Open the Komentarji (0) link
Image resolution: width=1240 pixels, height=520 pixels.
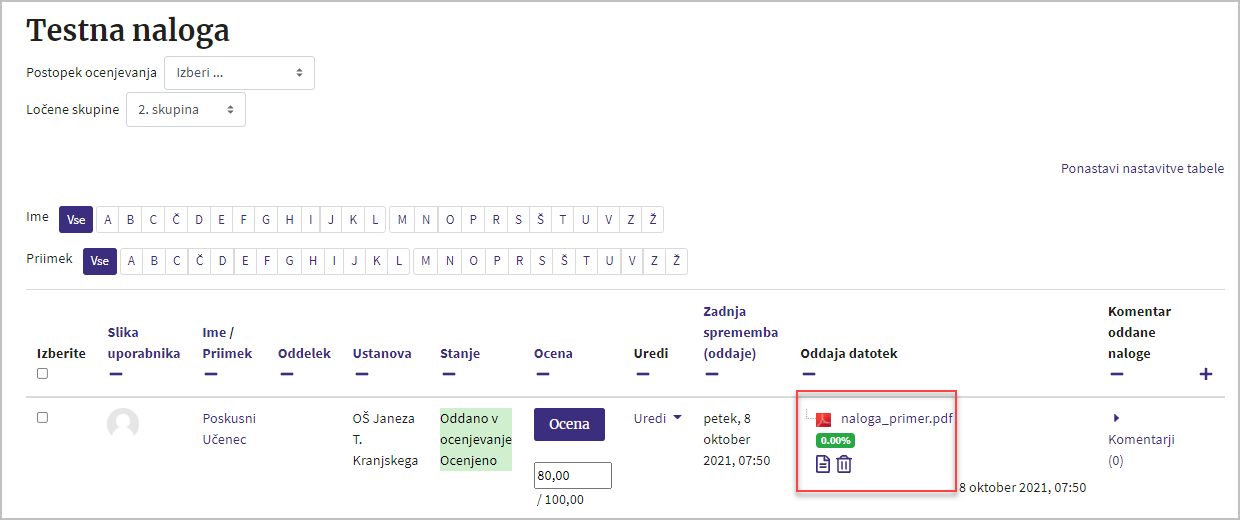(x=1141, y=450)
